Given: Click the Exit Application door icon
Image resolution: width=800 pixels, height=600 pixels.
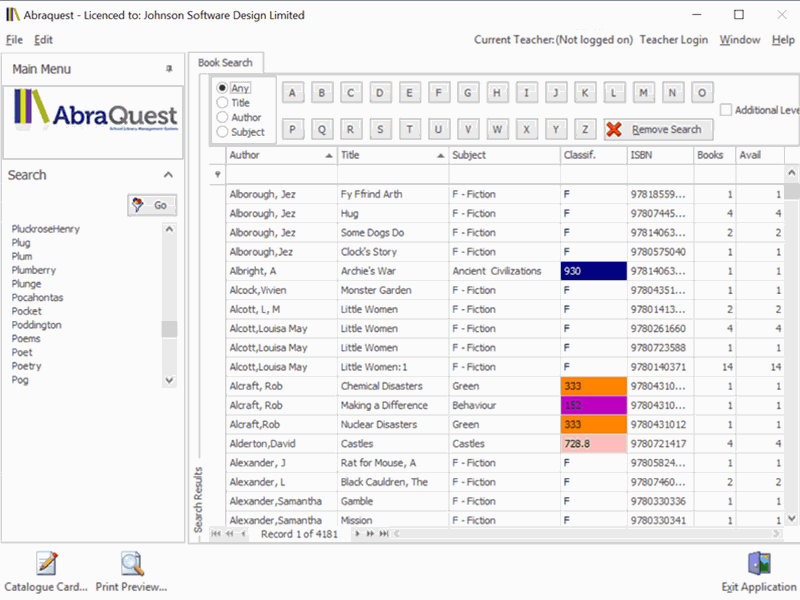Looking at the screenshot, I should (x=759, y=564).
